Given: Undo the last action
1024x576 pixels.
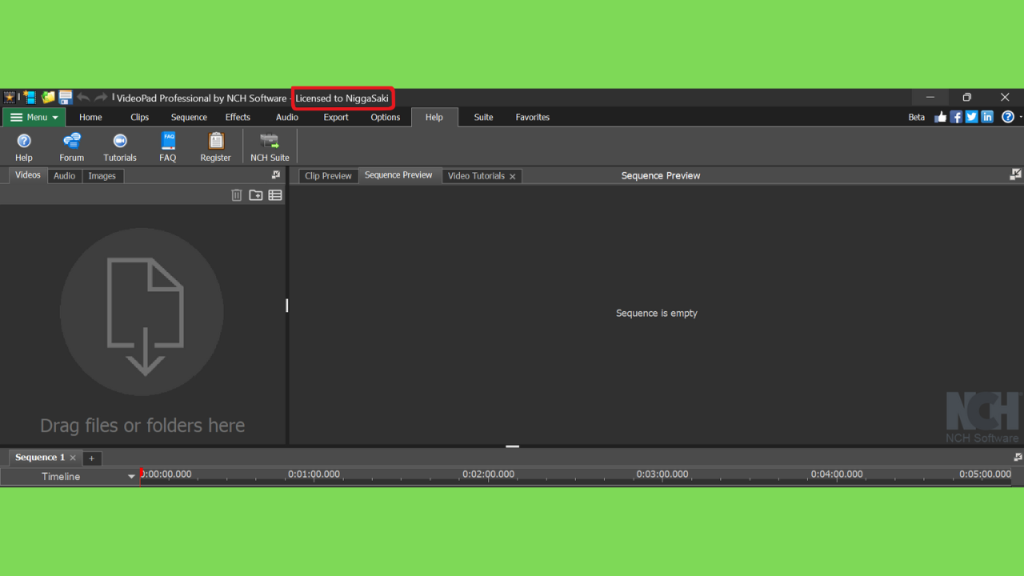Looking at the screenshot, I should pyautogui.click(x=83, y=98).
